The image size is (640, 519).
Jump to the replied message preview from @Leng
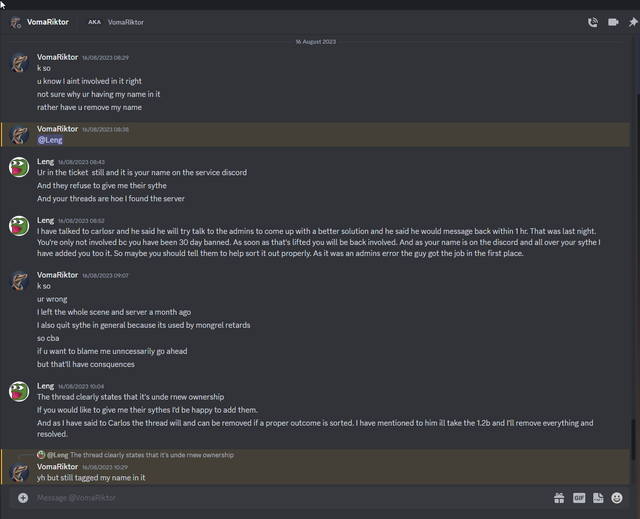click(140, 455)
